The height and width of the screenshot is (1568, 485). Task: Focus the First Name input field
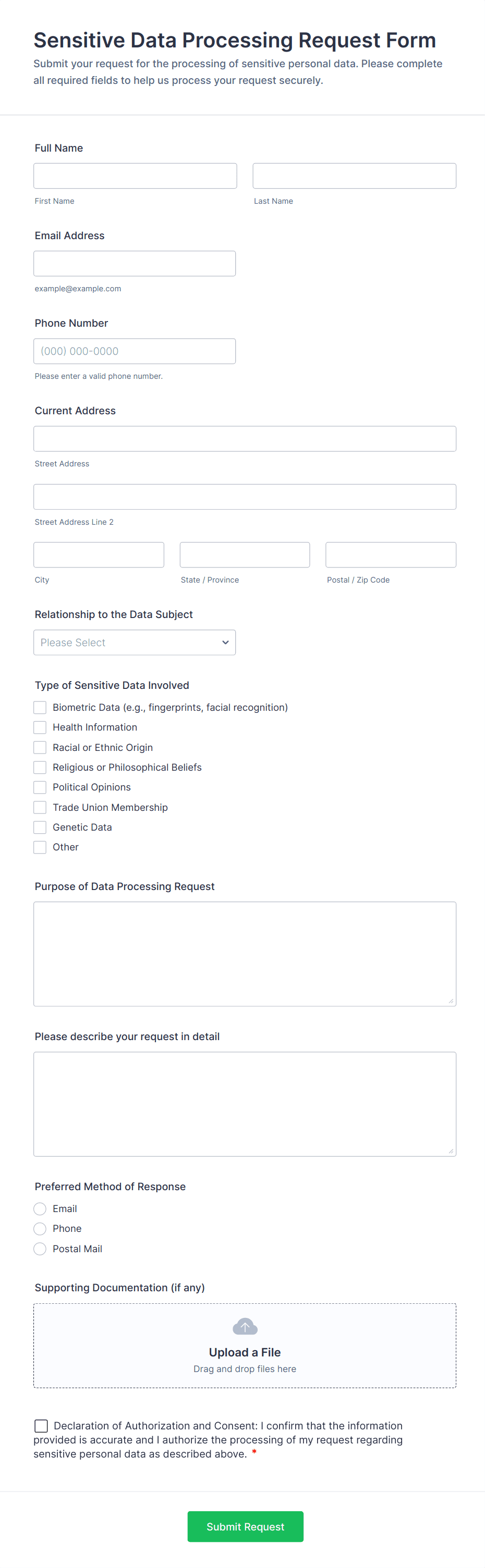point(135,176)
